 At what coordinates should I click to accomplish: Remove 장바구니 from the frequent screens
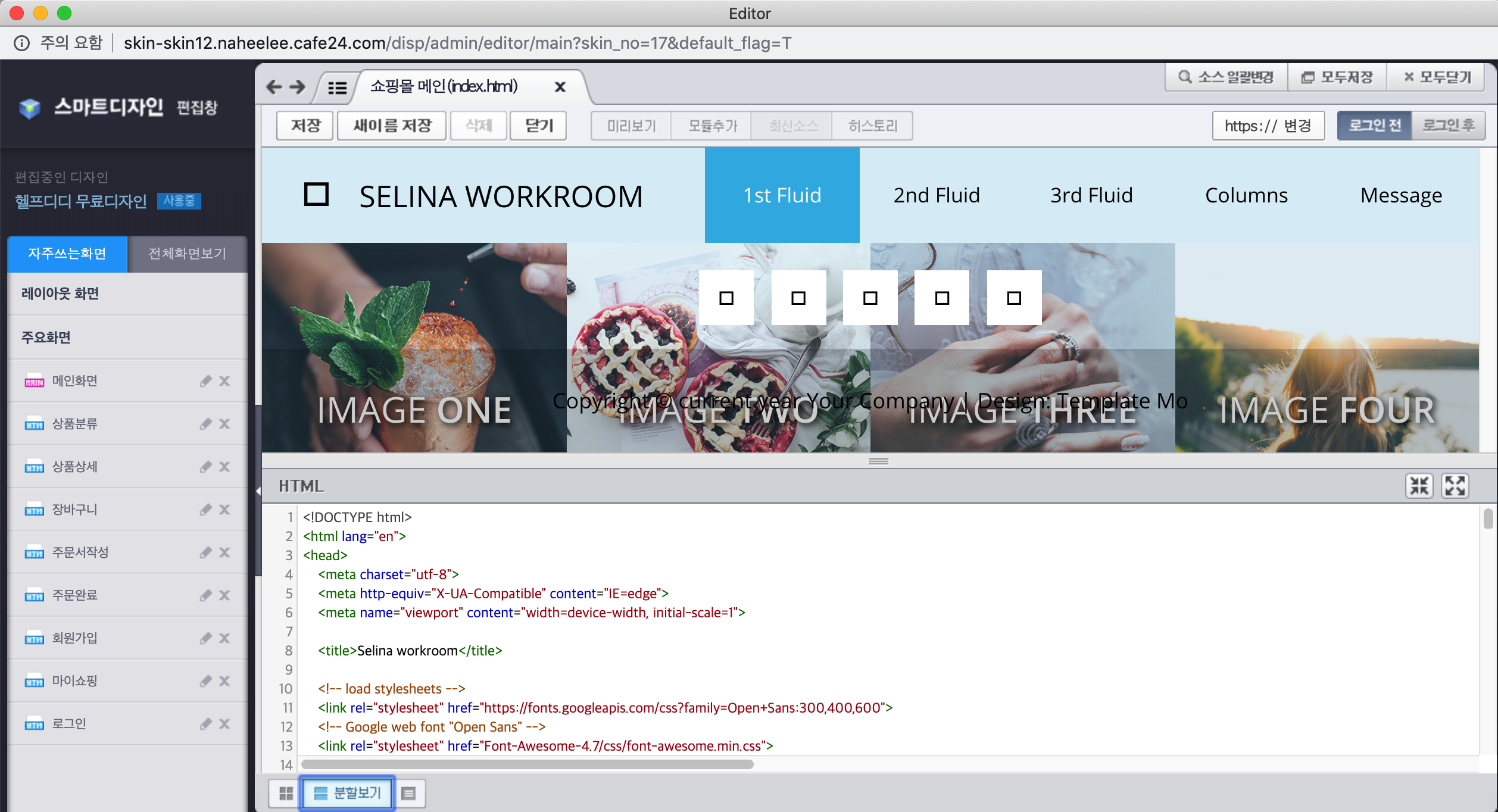click(x=224, y=510)
